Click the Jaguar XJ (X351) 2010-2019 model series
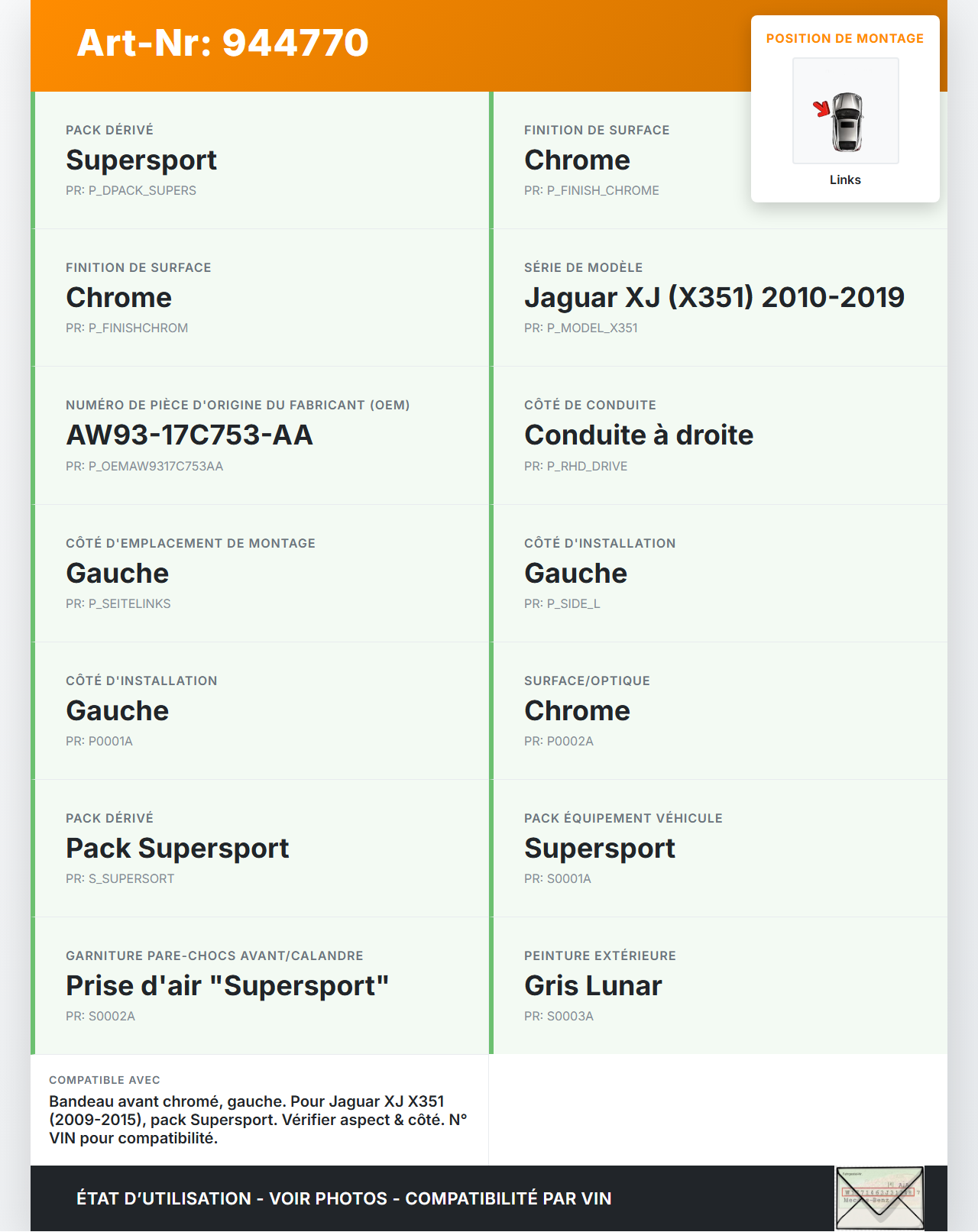Screen dimensions: 978x1232 click(714, 297)
